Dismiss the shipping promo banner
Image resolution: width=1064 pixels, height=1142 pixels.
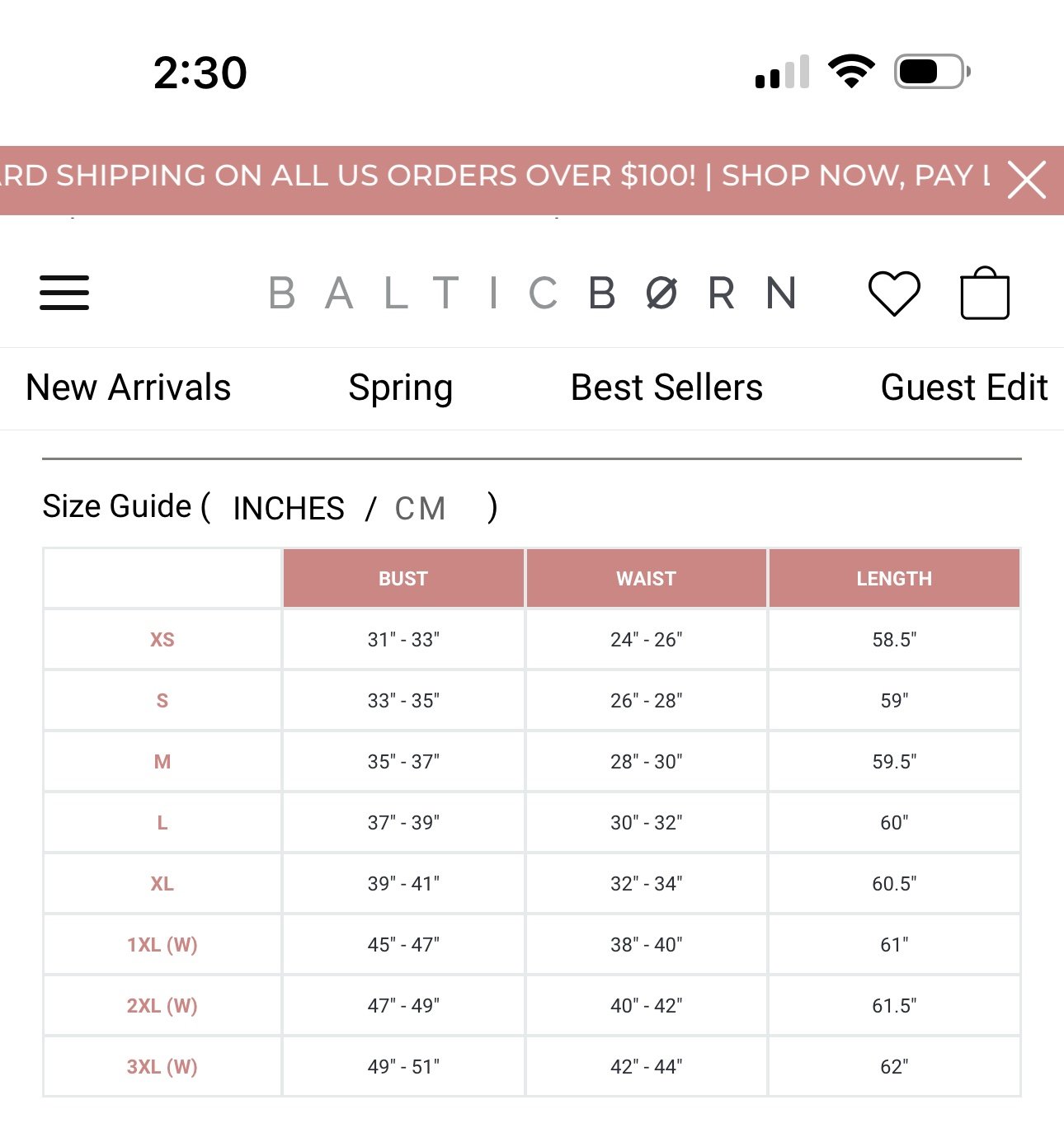point(1027,180)
